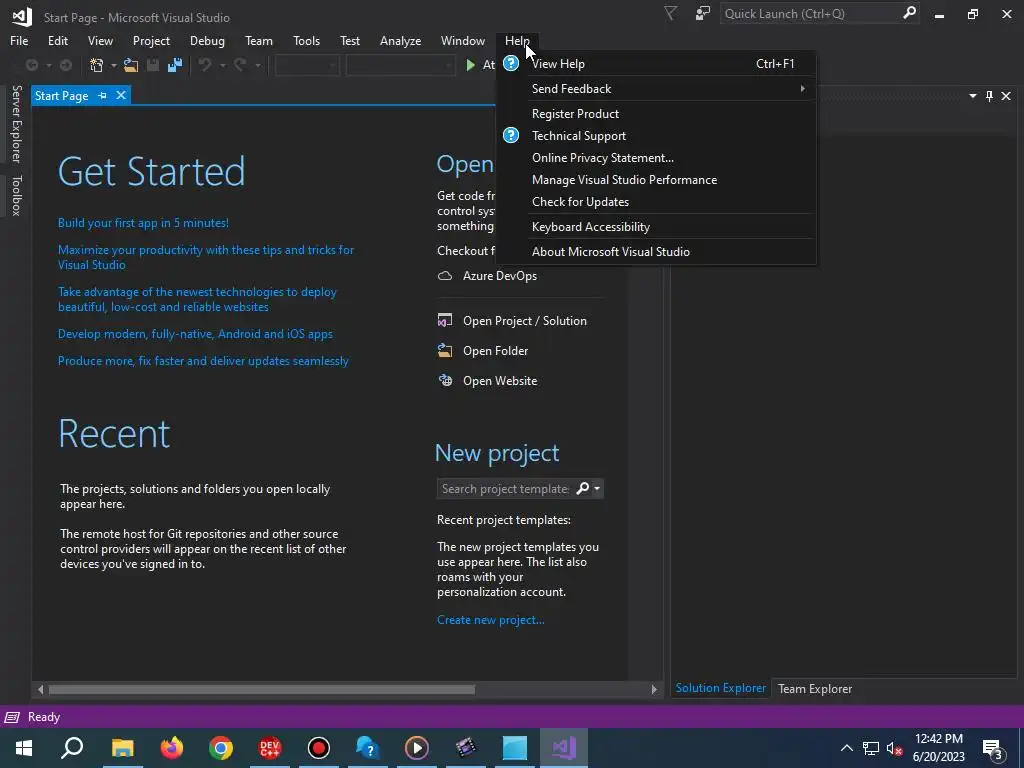1024x768 pixels.
Task: Open About Microsoft Visual Studio
Action: [656, 251]
